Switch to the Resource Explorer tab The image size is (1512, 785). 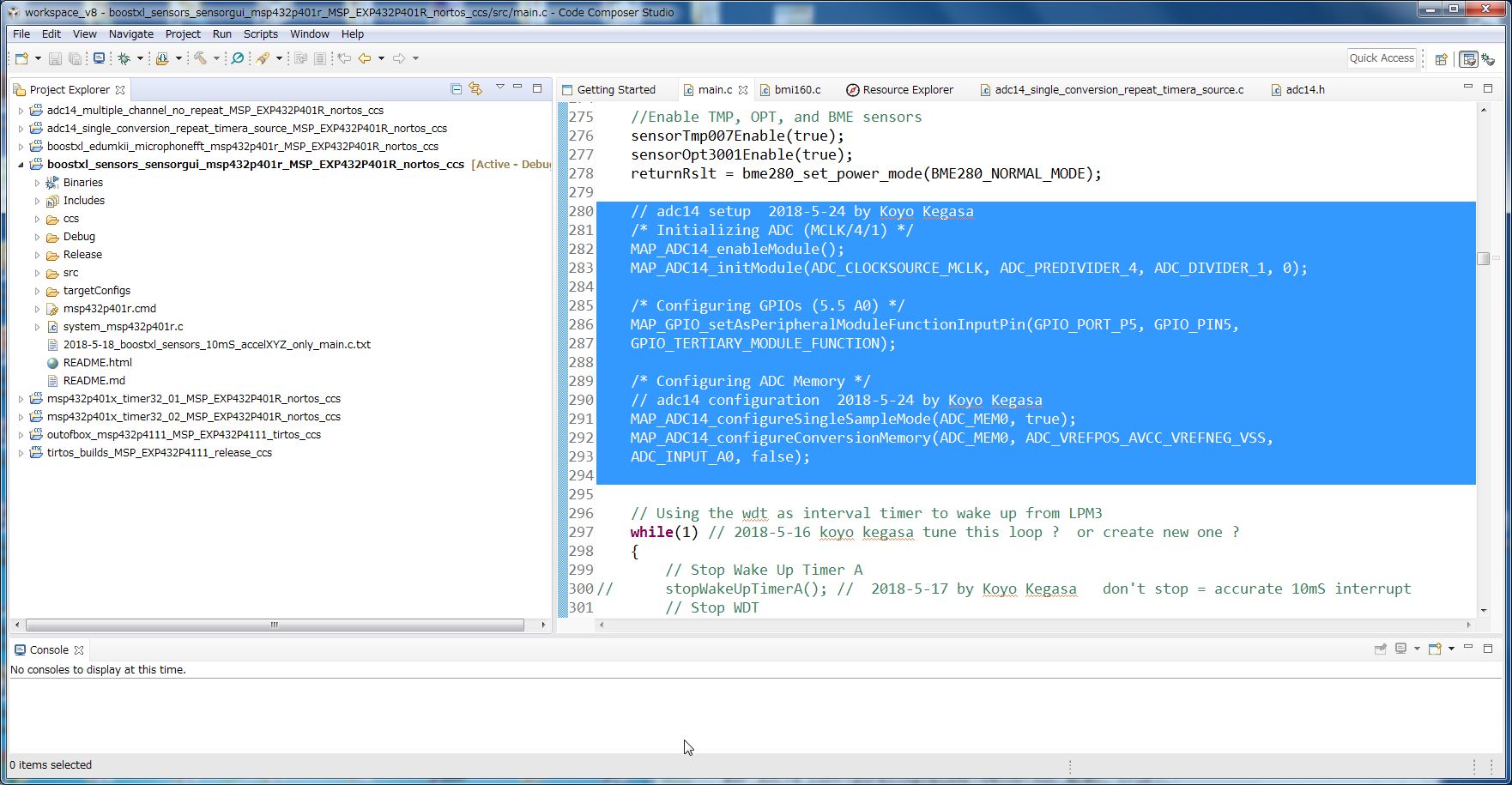tap(900, 89)
